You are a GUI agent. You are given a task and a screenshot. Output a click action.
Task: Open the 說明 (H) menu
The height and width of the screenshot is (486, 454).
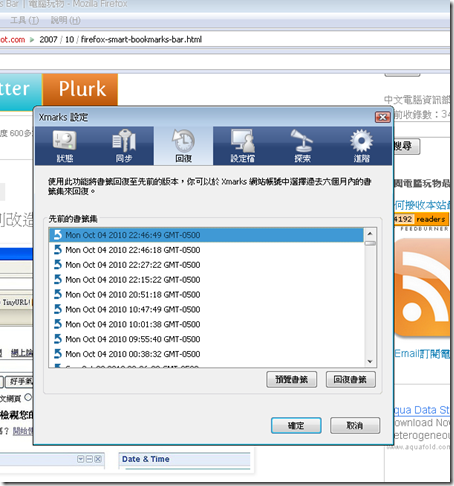click(65, 20)
